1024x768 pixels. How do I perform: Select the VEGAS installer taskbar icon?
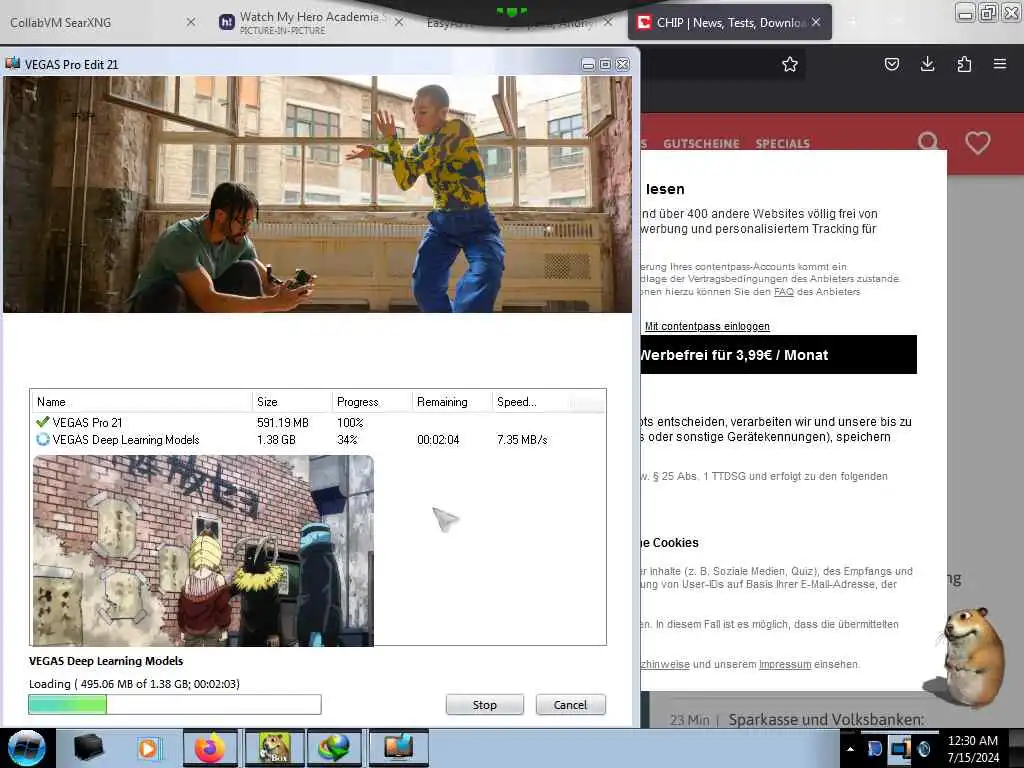[x=398, y=748]
